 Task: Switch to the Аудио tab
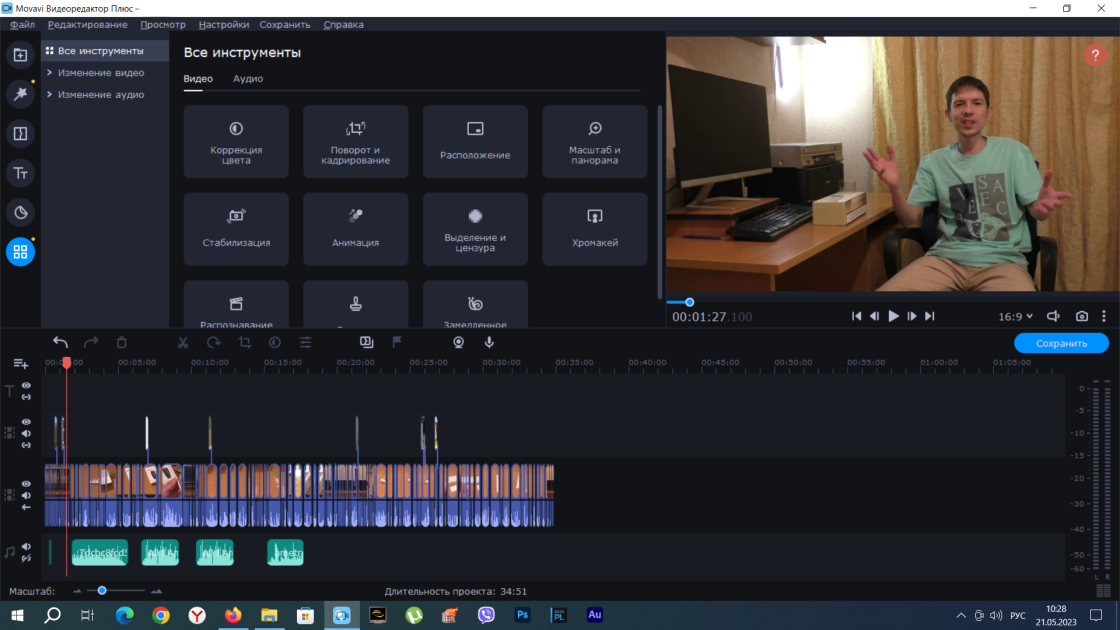(x=248, y=79)
